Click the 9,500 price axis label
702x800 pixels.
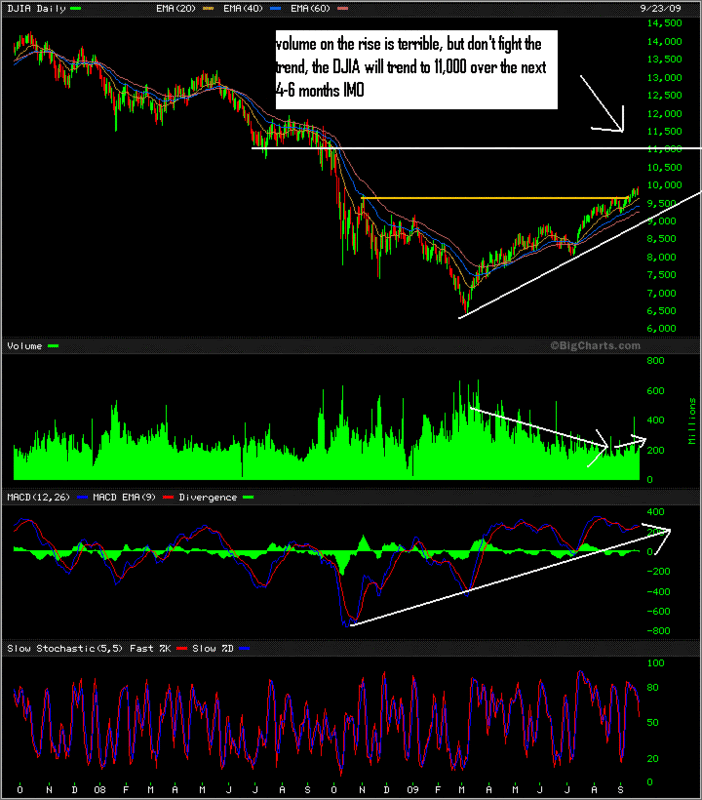pos(662,204)
